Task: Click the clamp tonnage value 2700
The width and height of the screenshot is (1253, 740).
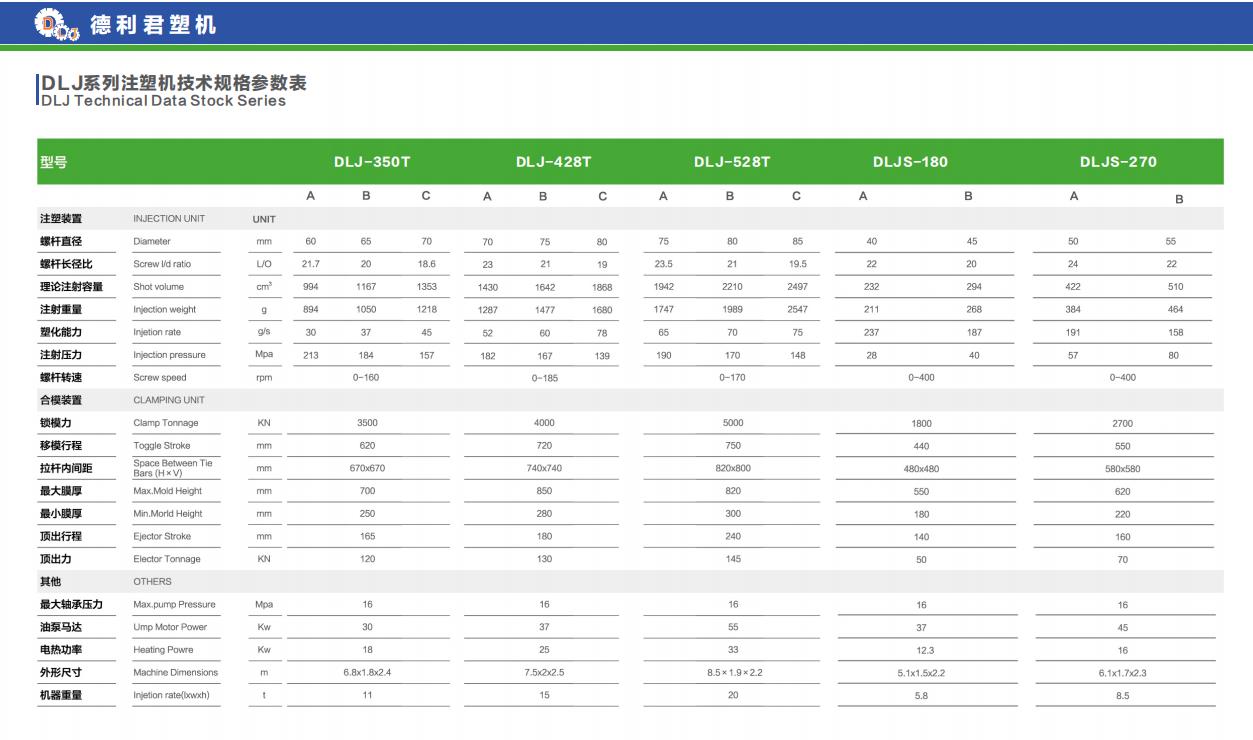Action: click(x=1123, y=424)
